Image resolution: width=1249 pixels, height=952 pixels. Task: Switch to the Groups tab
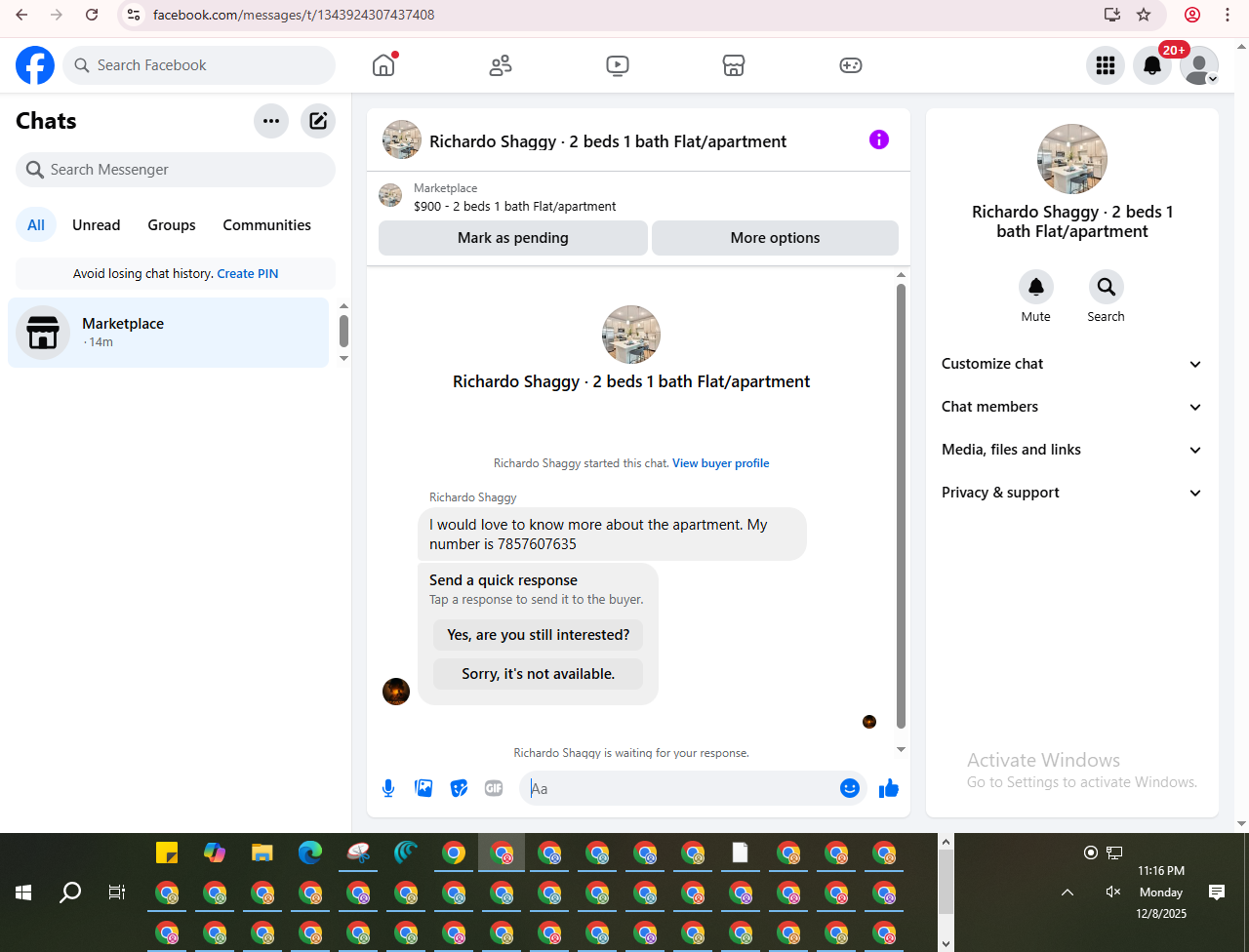point(172,224)
